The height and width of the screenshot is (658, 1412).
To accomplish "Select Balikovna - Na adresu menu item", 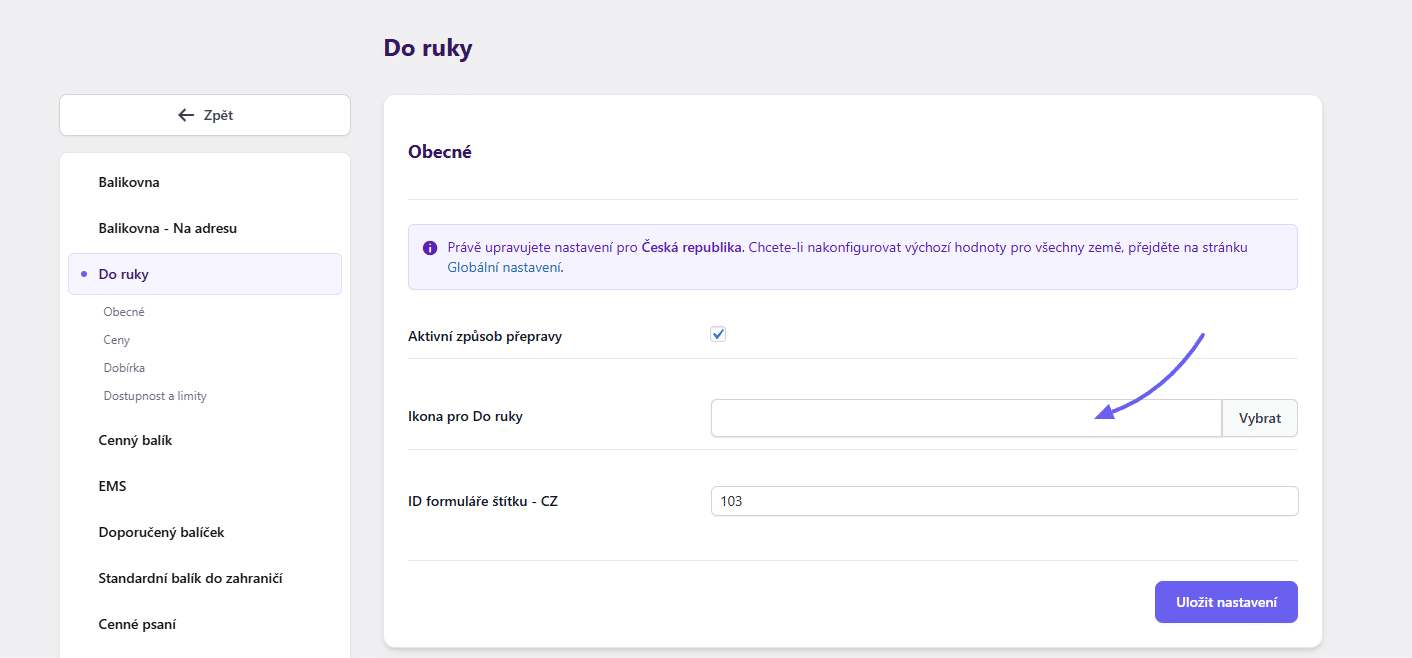I will point(167,228).
